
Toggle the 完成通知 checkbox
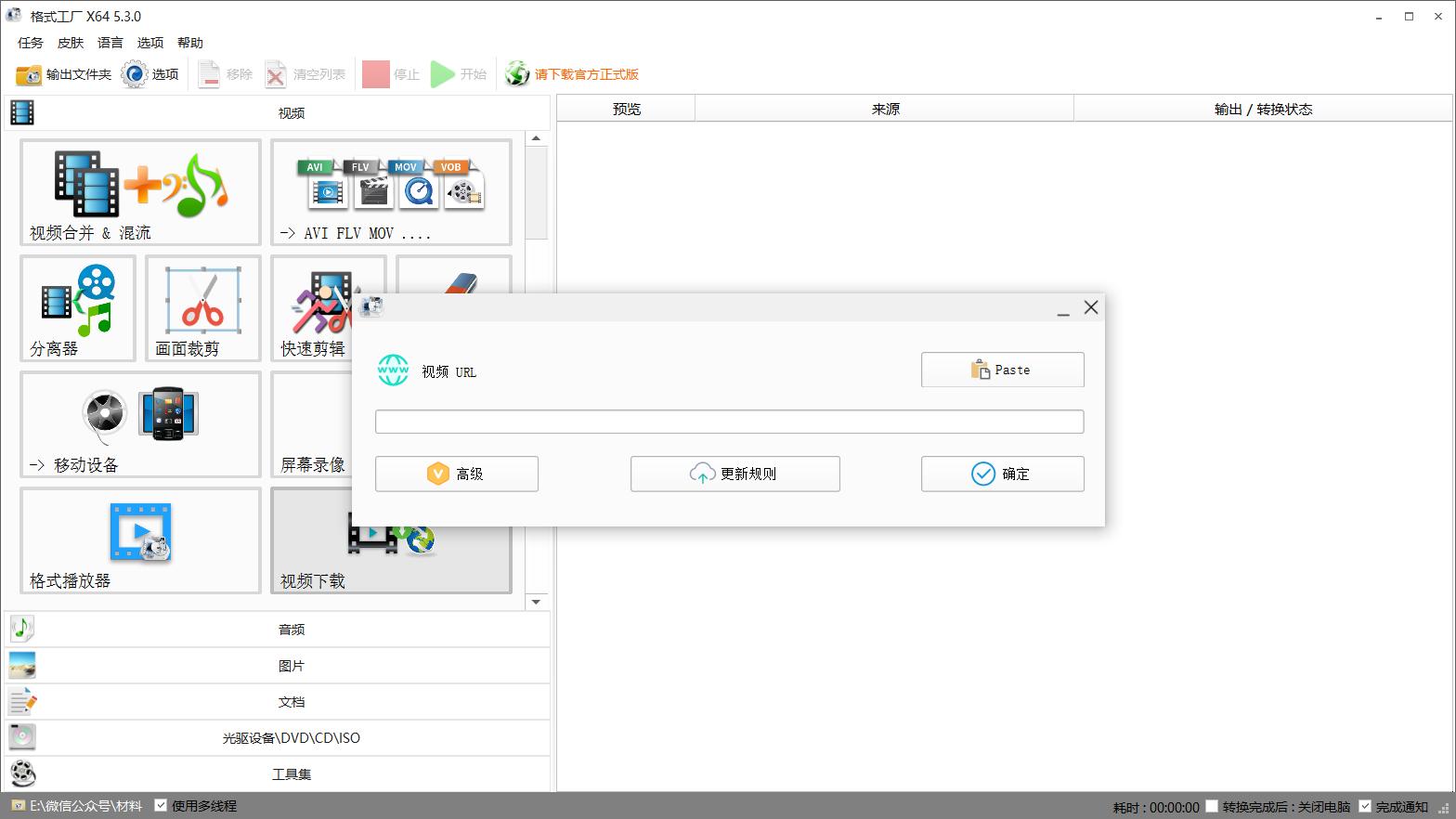[x=1365, y=806]
